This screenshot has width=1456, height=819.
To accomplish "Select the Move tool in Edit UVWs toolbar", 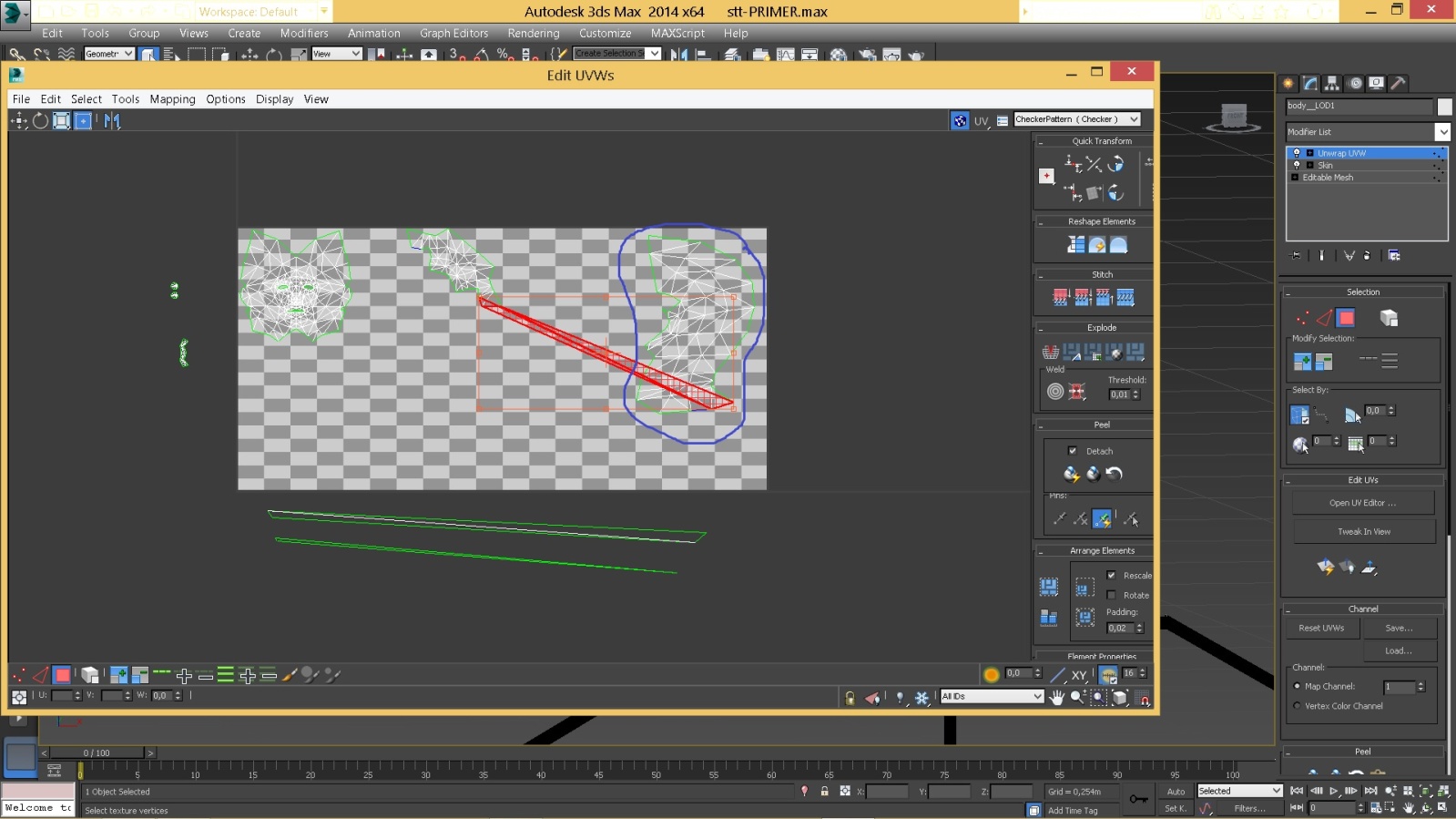I will pyautogui.click(x=19, y=120).
